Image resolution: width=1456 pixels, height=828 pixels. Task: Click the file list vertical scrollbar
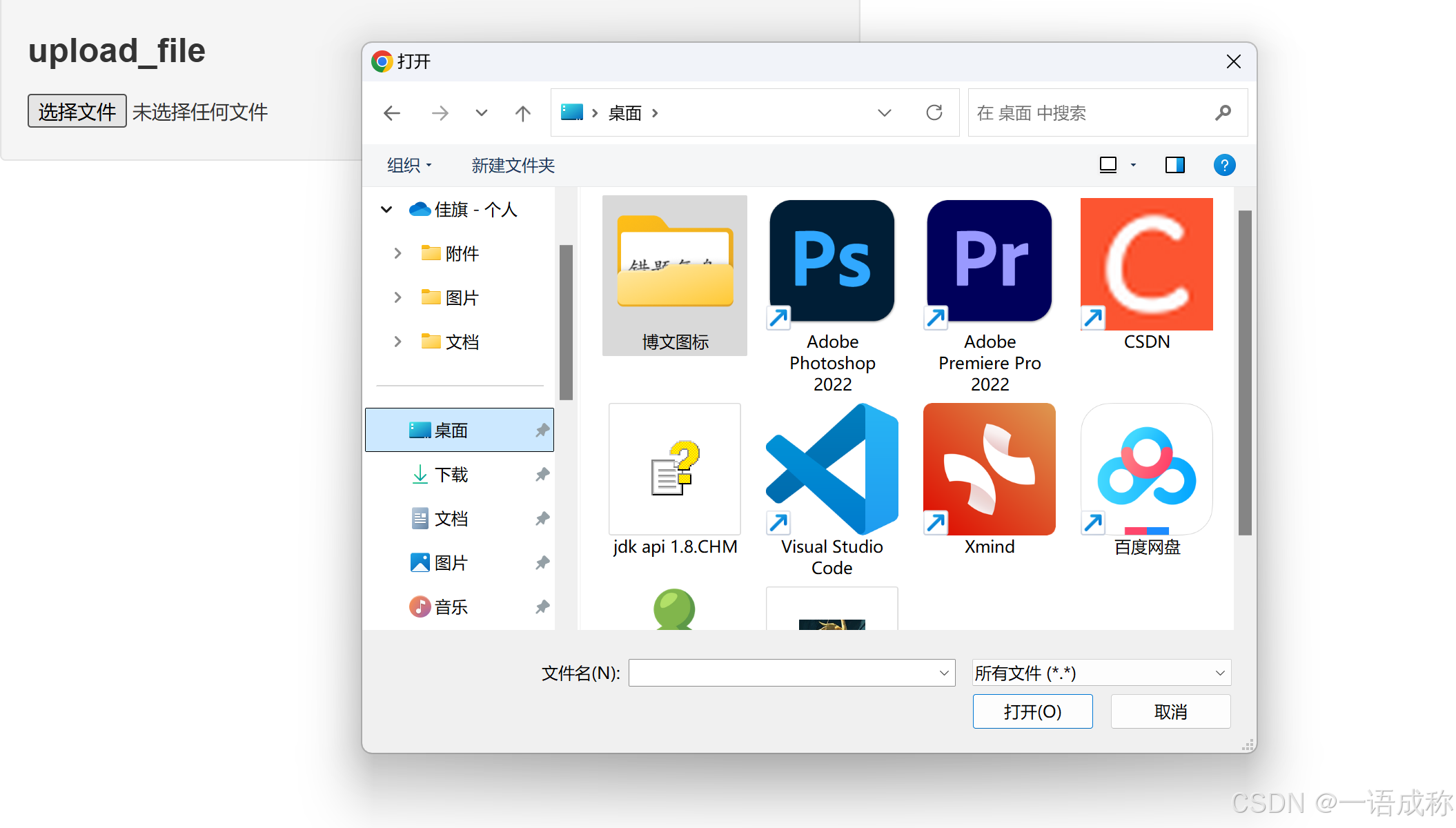pos(1245,373)
